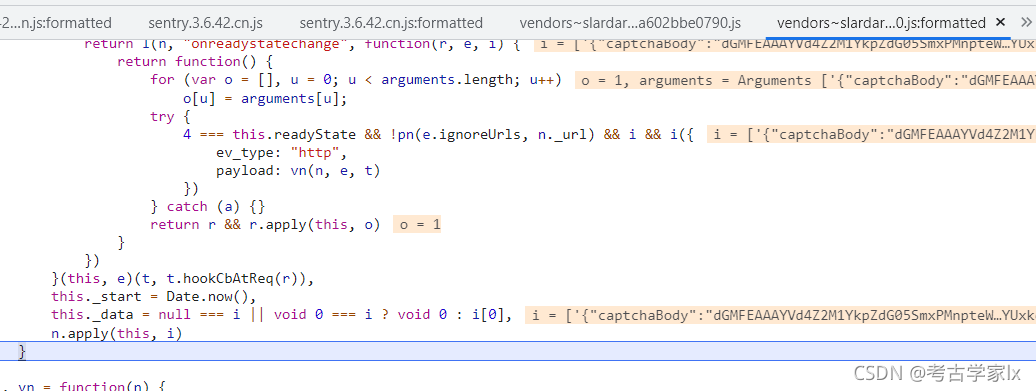
Task: Click the 'return r && r.apply(this, o)' line
Action: pos(265,225)
